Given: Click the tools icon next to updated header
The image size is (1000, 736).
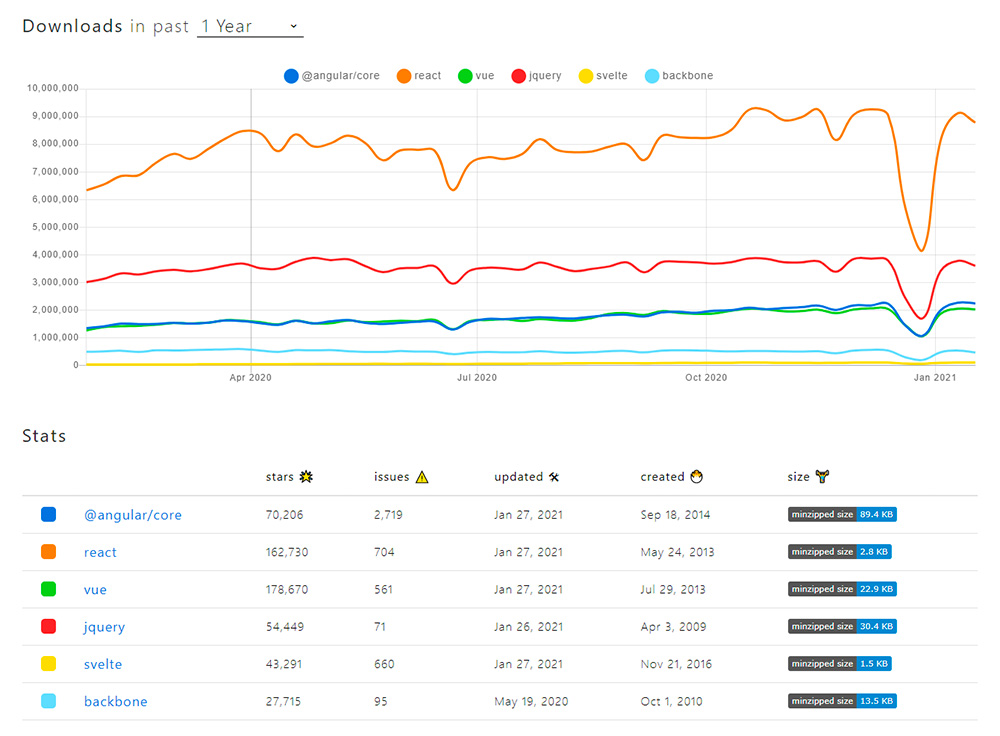Looking at the screenshot, I should tap(554, 476).
